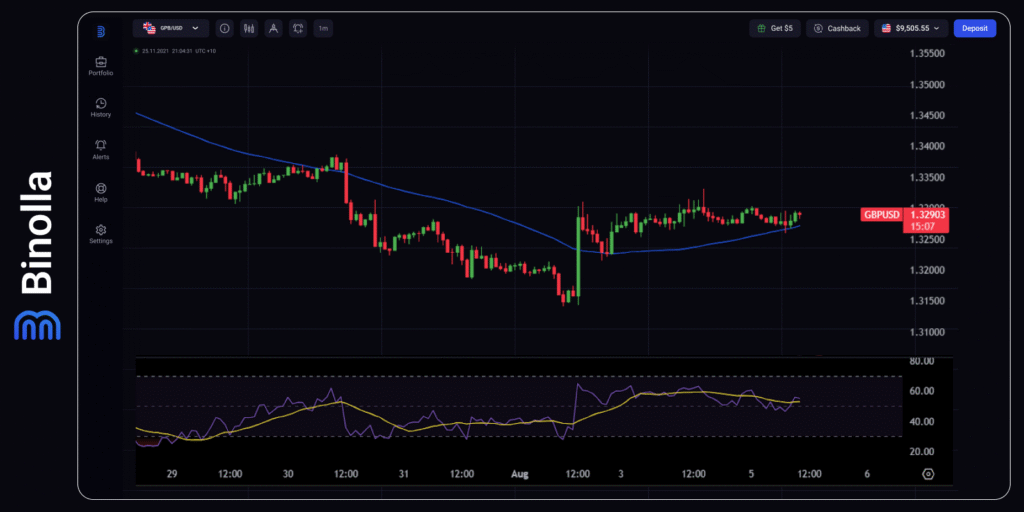
Task: Open Settings gear in sidebar
Action: tap(100, 233)
